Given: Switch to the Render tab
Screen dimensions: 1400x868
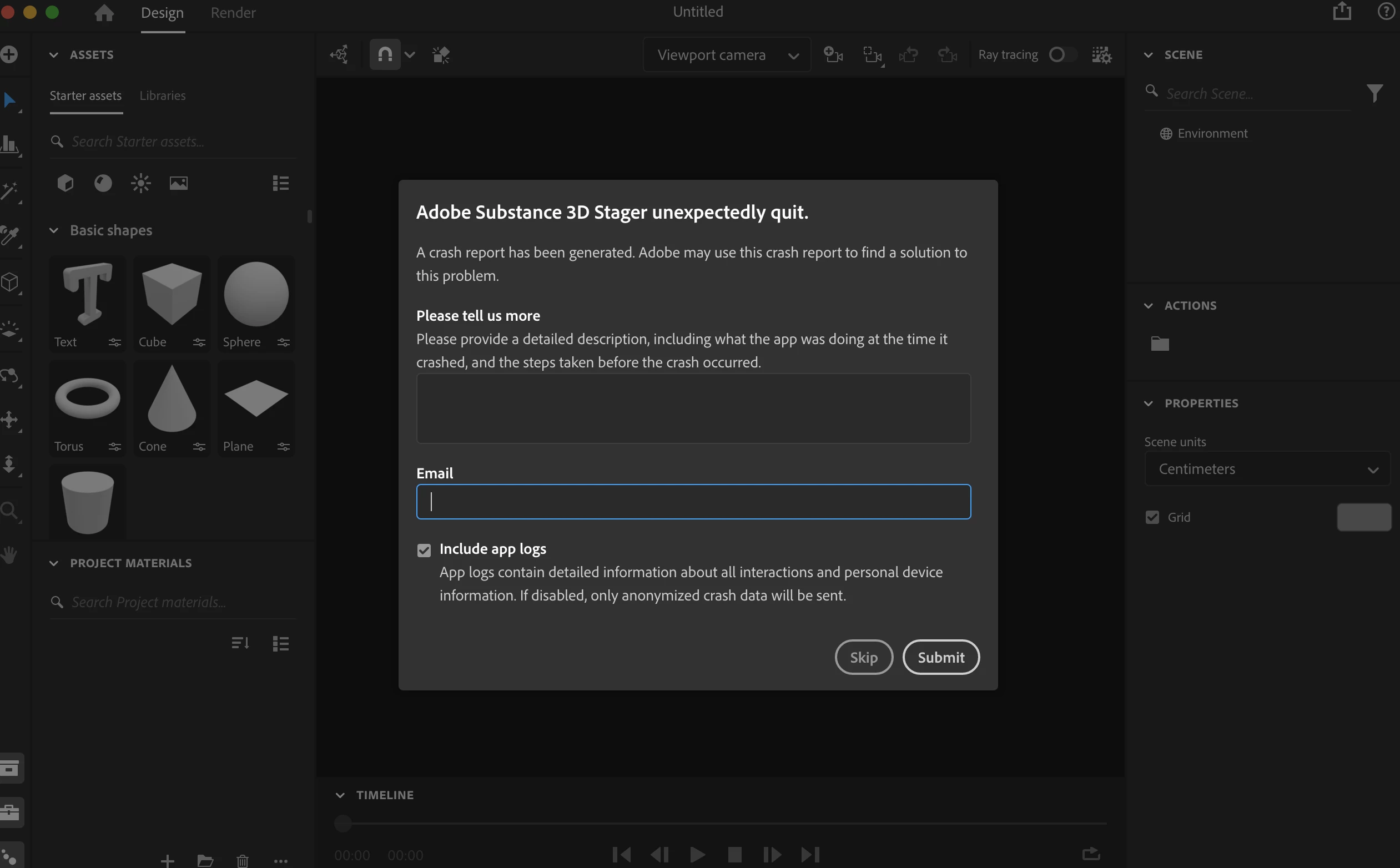Looking at the screenshot, I should [233, 13].
